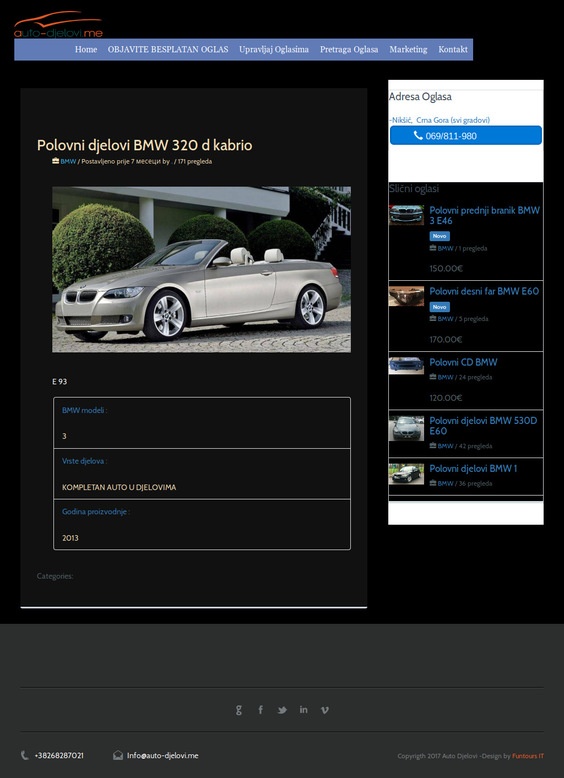The image size is (564, 778).
Task: Click the Adresa Oglasa heading
Action: 420,97
